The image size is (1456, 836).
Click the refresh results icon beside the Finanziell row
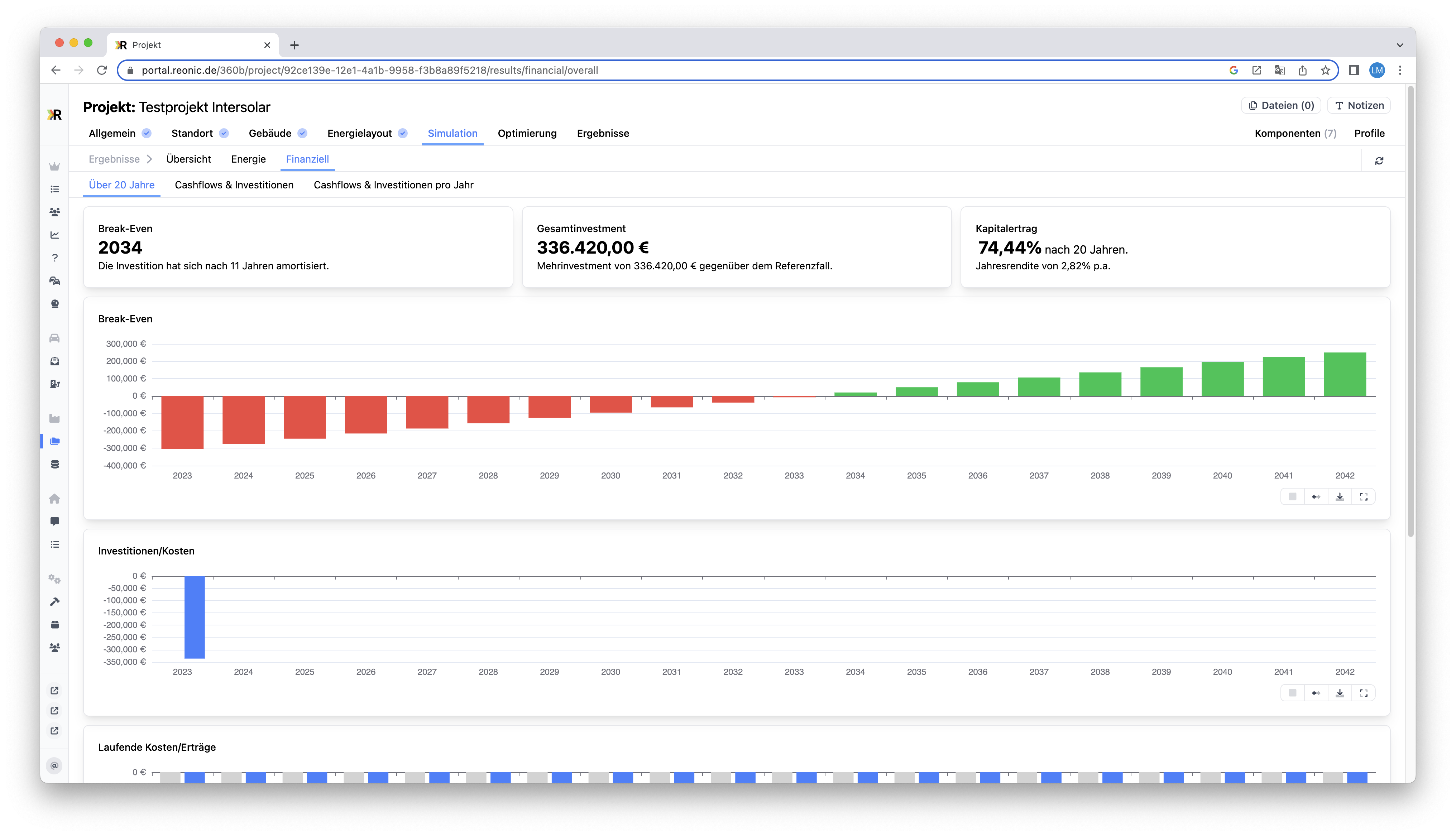[1379, 161]
